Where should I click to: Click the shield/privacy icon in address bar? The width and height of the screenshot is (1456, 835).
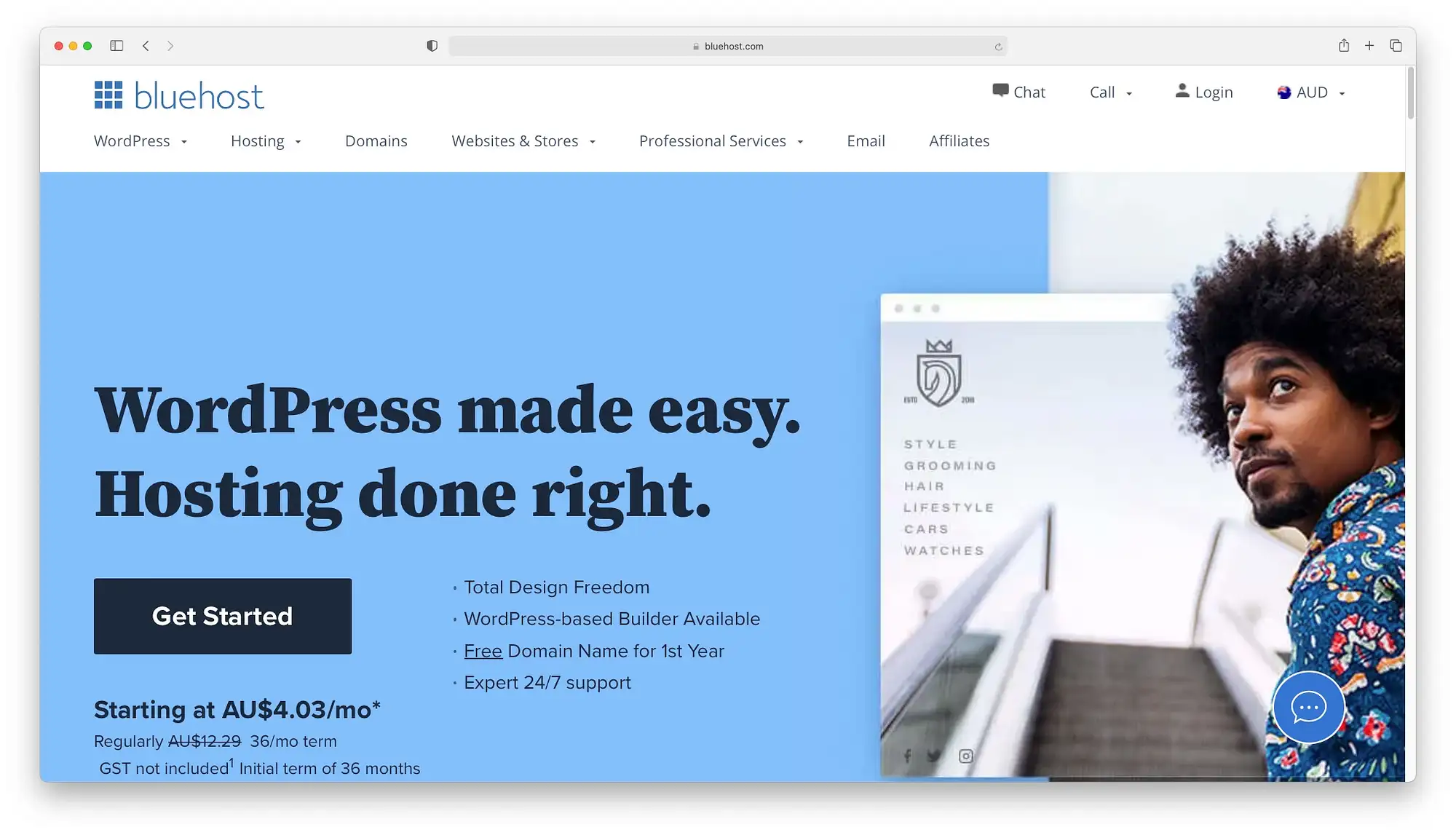pos(429,45)
